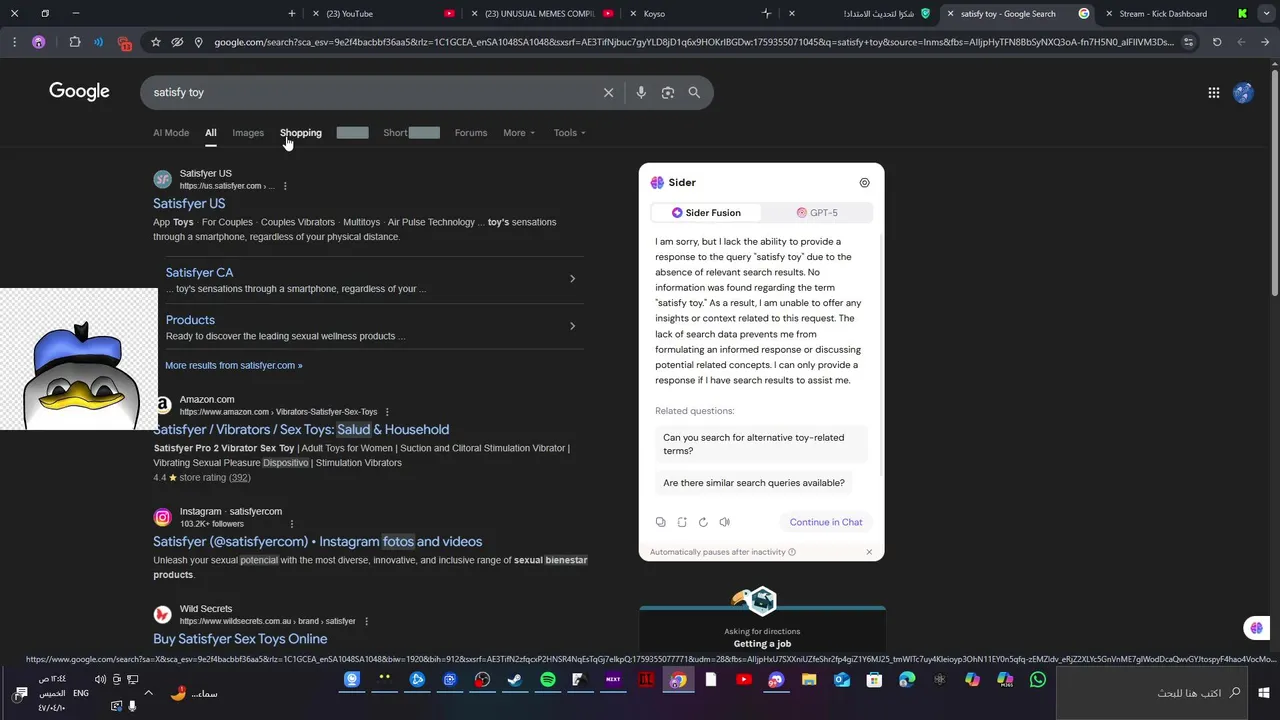Toggle the ENG input language indicator
Image resolution: width=1280 pixels, height=720 pixels.
point(81,693)
